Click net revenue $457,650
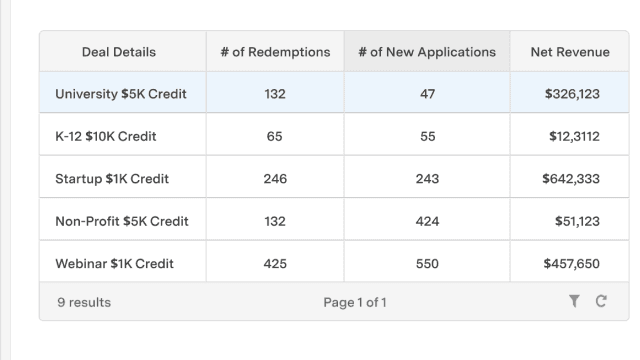The width and height of the screenshot is (640, 360). (x=571, y=264)
